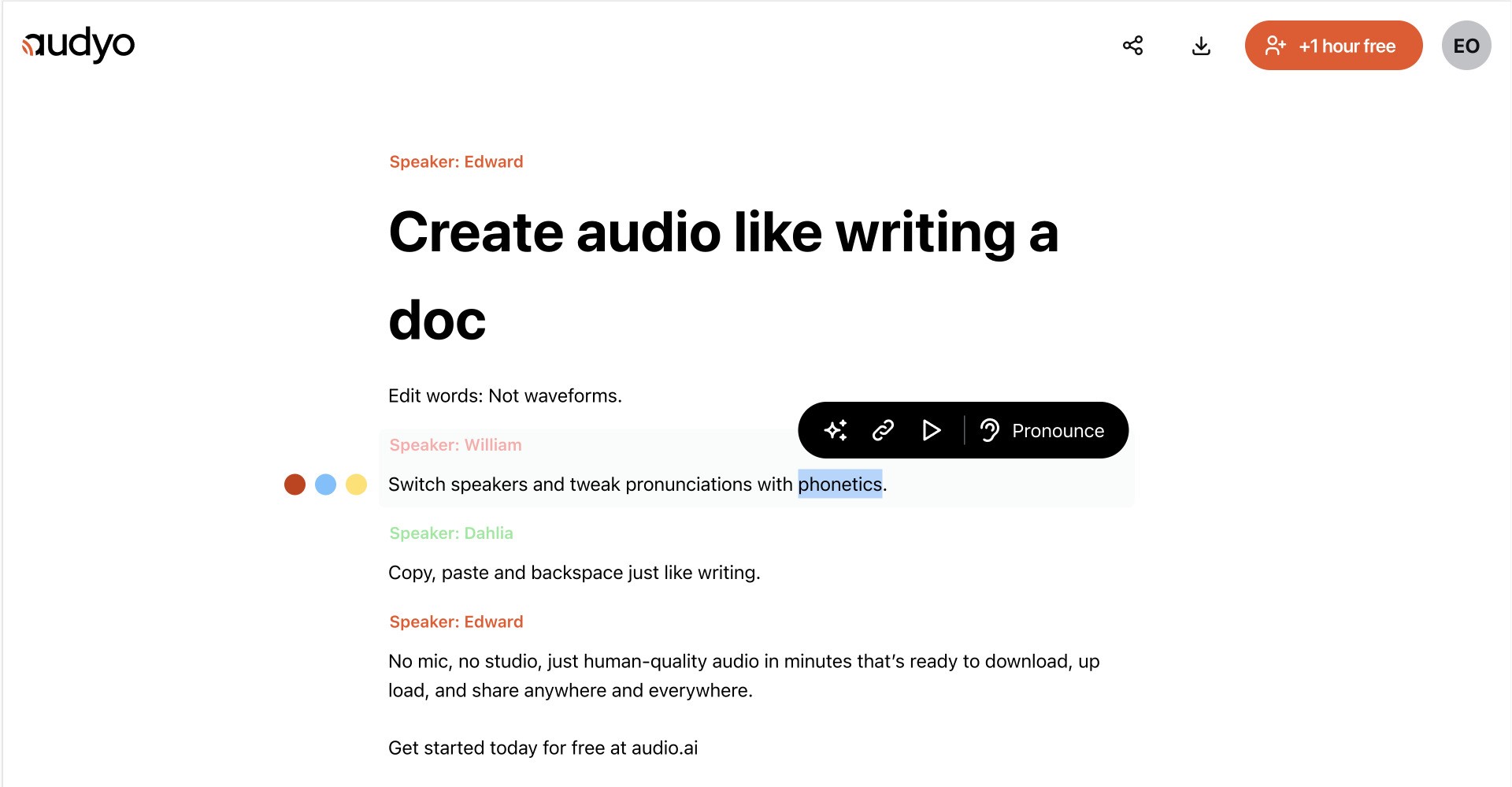Pick the red speaker color swatch
1512x787 pixels.
295,484
